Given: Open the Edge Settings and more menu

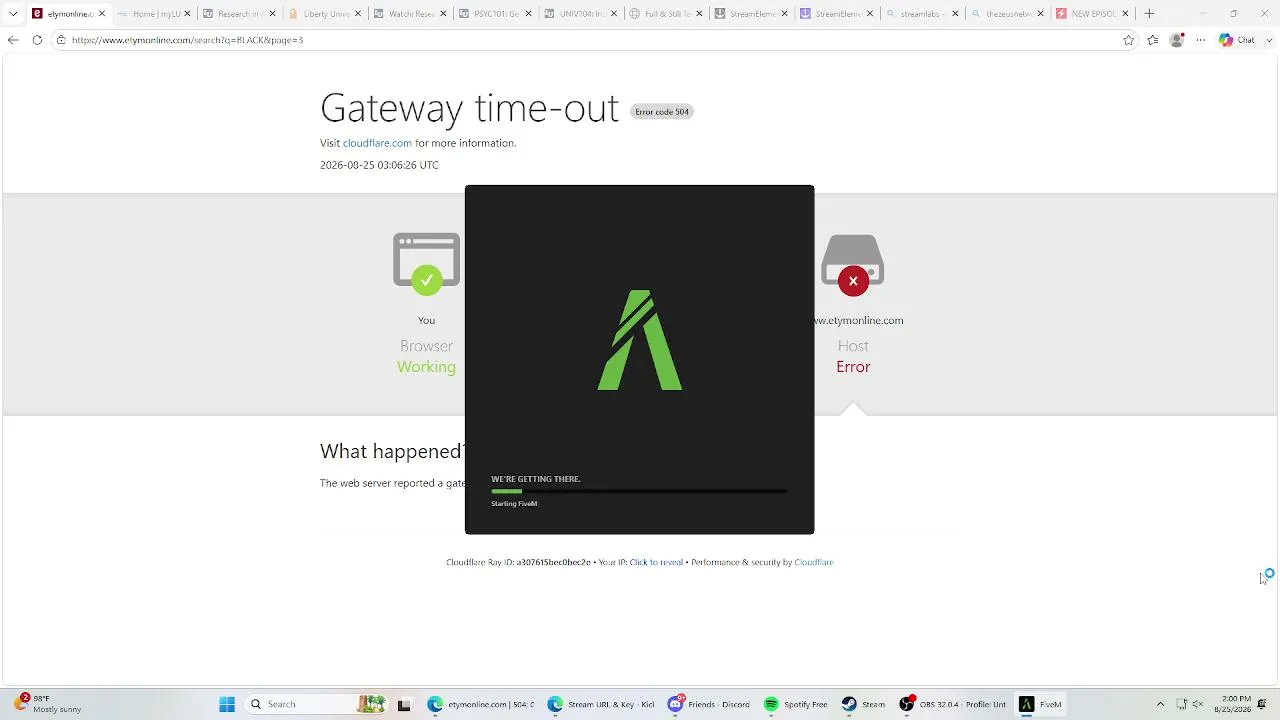Looking at the screenshot, I should tap(1201, 40).
